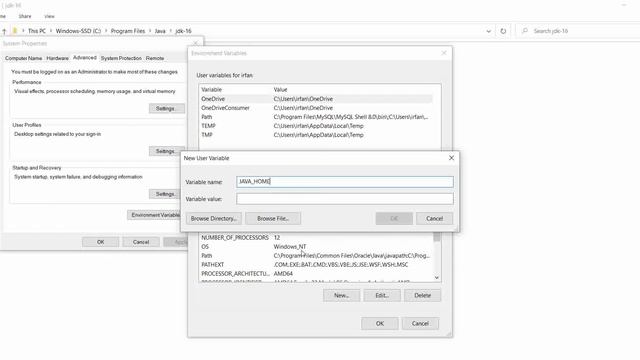Click OK in System Properties
The width and height of the screenshot is (640, 360).
[x=100, y=242]
